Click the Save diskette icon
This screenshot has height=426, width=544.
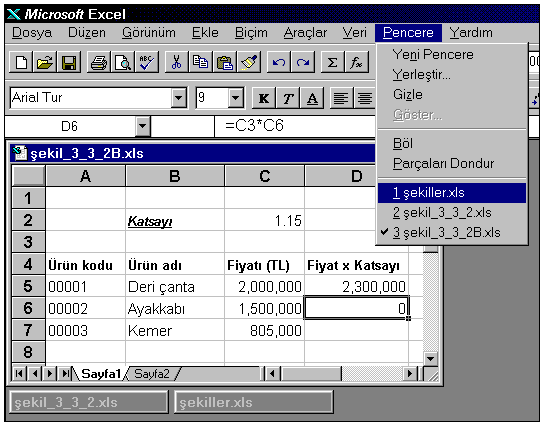69,62
